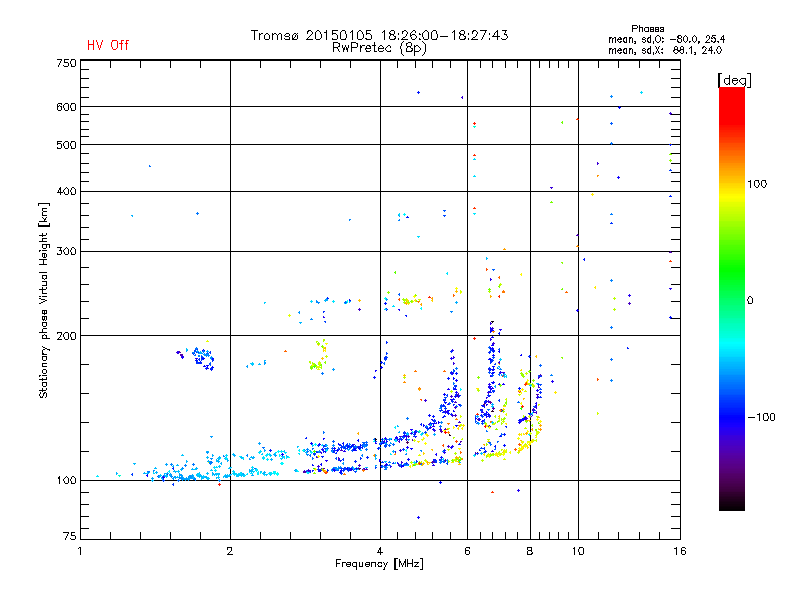This screenshot has height=600, width=800.
Task: Click the plot title 'Tromsø 20150105 18:26:00-18:27:43'
Action: point(379,35)
